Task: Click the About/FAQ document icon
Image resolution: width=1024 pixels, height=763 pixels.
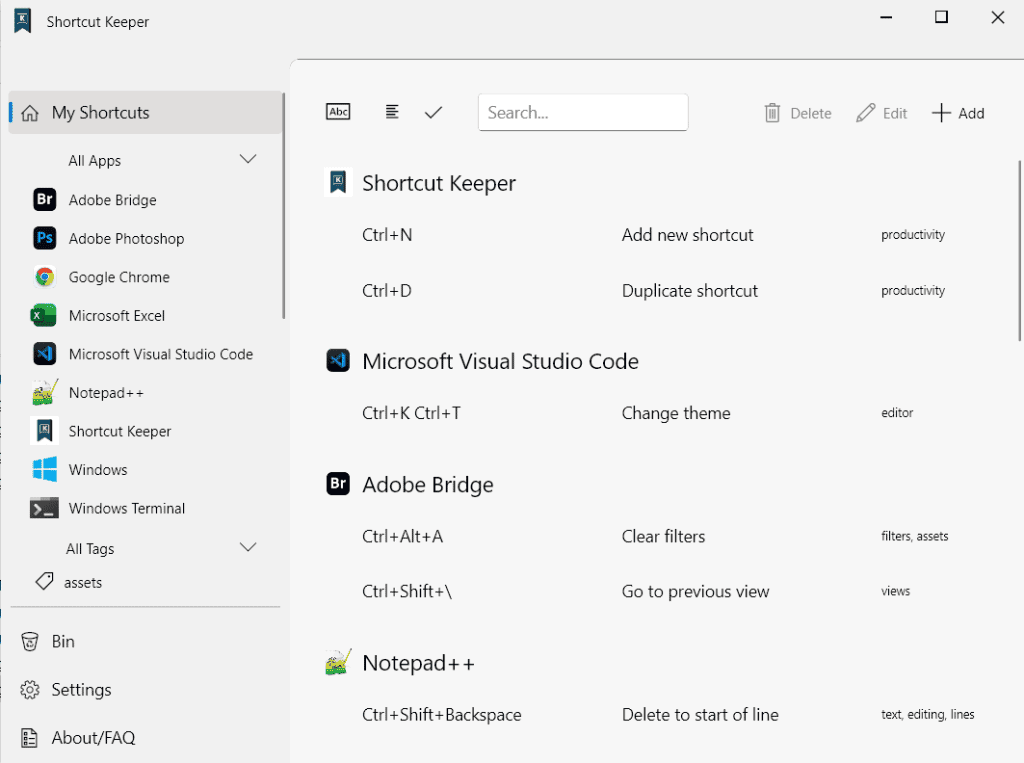Action: pyautogui.click(x=29, y=738)
